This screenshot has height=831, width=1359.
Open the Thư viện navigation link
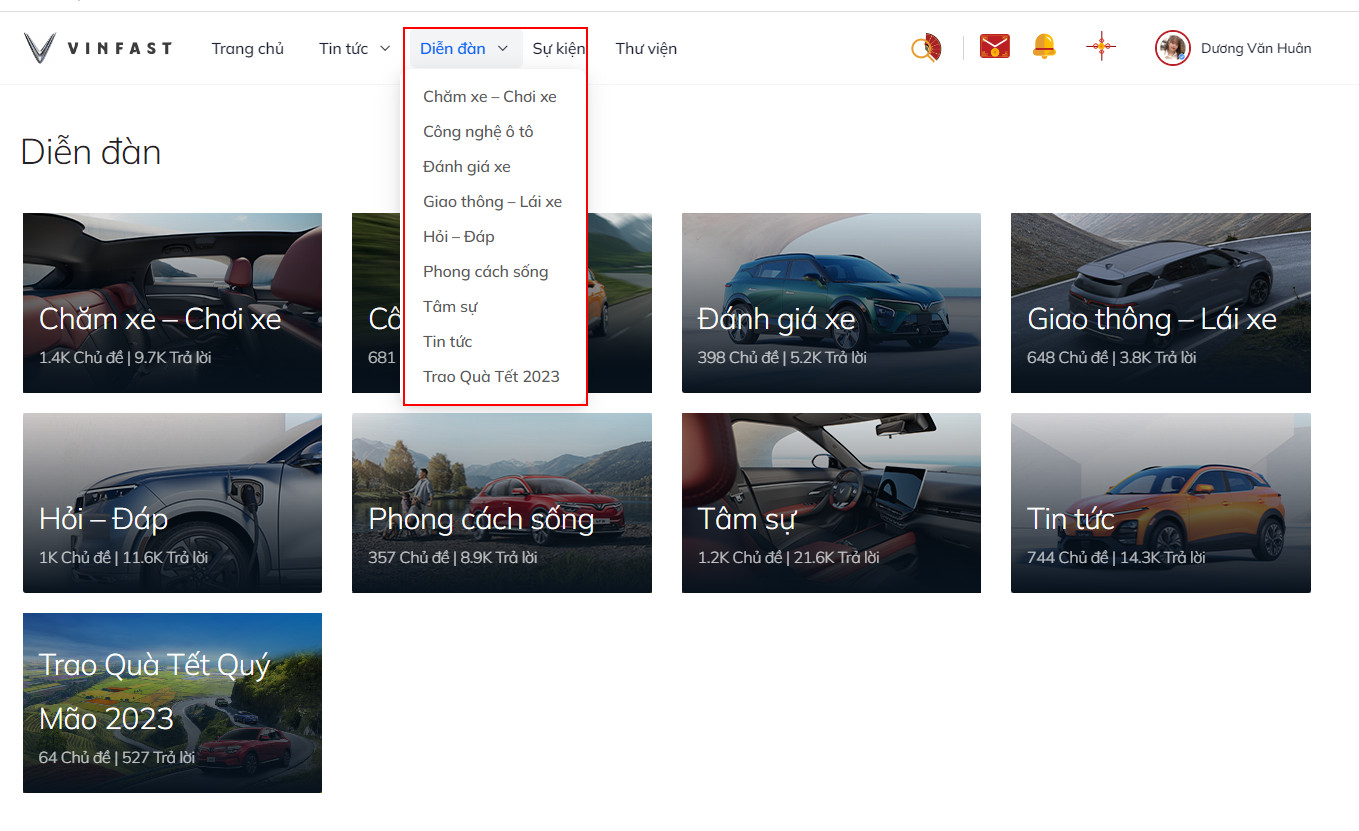point(646,48)
